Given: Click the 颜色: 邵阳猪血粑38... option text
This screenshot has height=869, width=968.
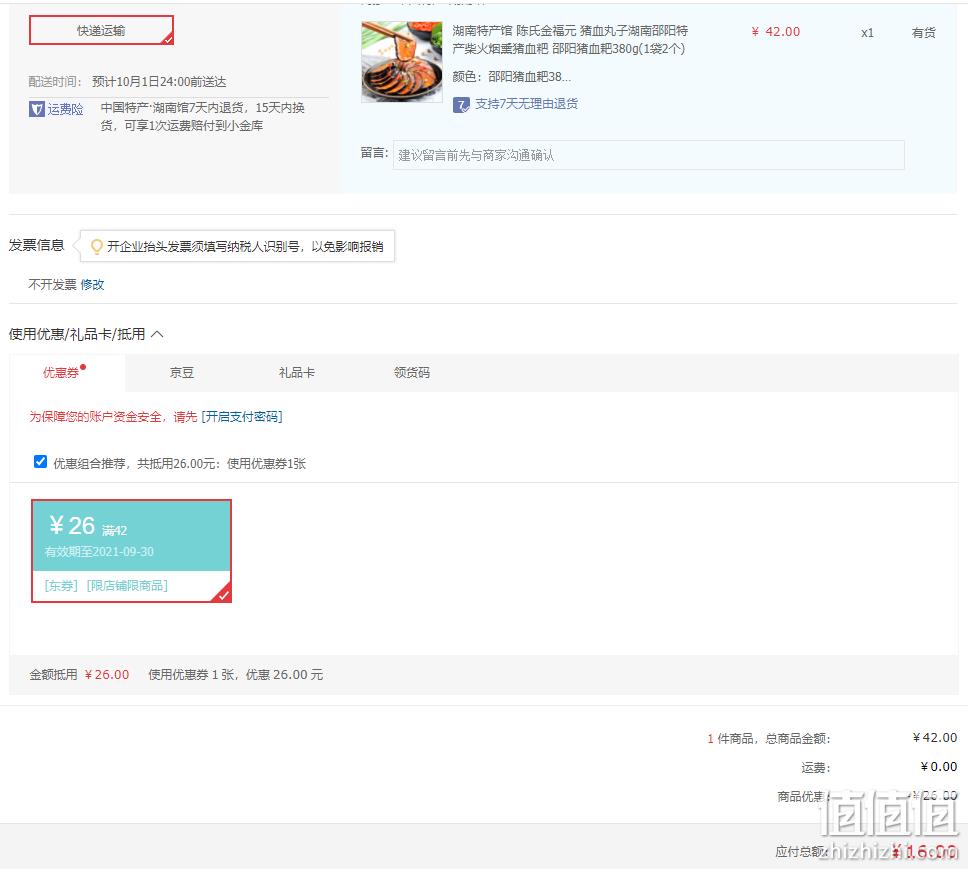Looking at the screenshot, I should 511,77.
